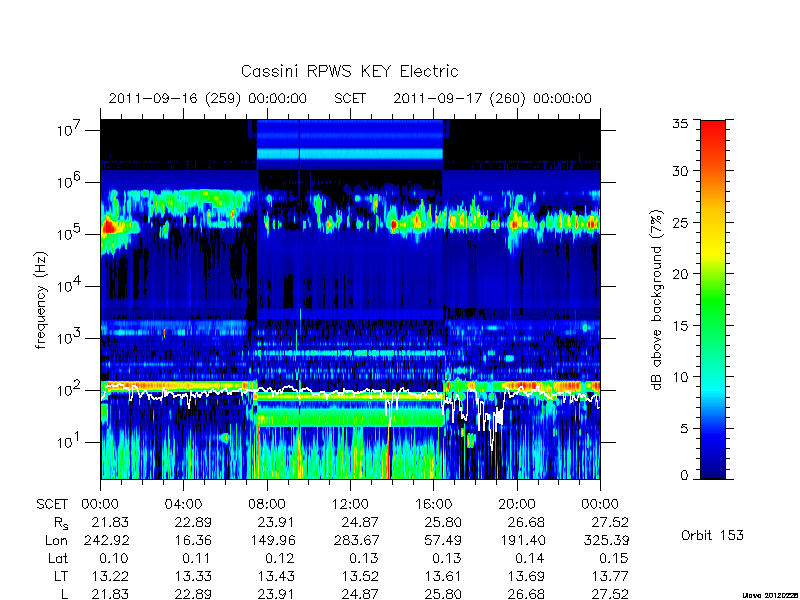Screen dimensions: 800x600
Task: Click the Lat value 0.15
Action: coord(614,558)
